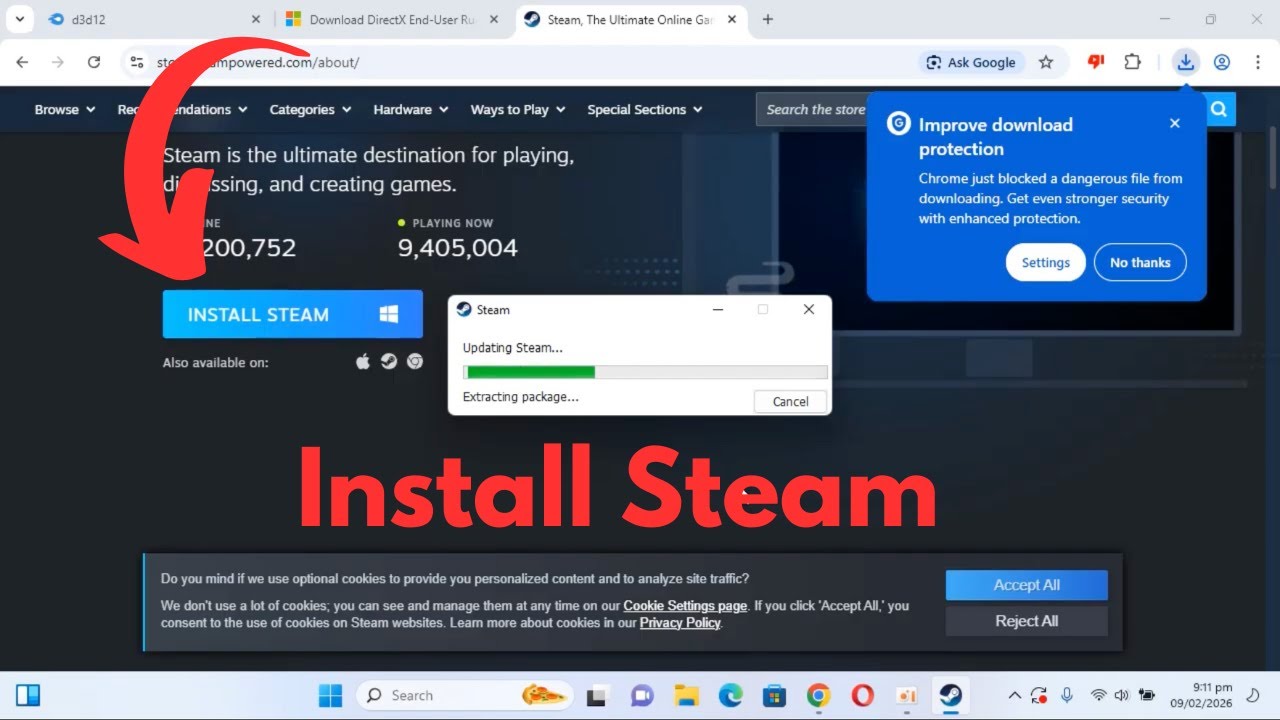Open site information icon in address bar
The image size is (1280, 720).
coord(137,62)
